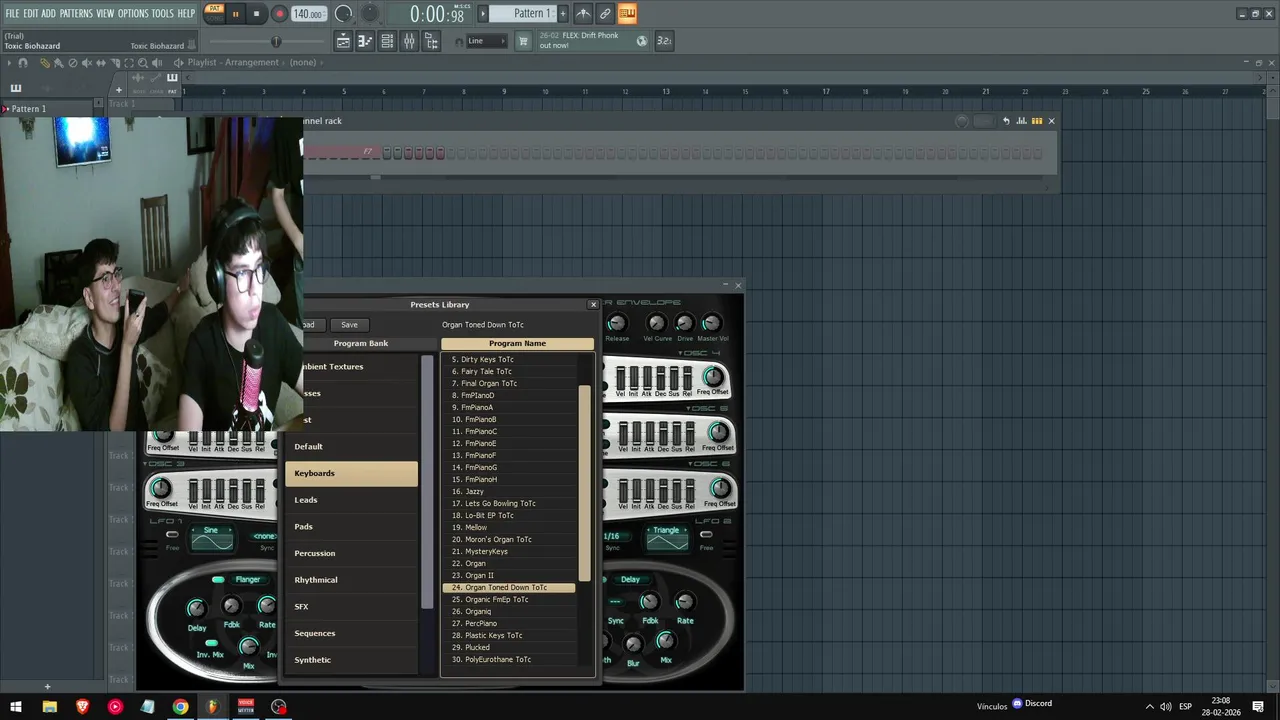1280x720 pixels.
Task: Adjust the main volume slider
Action: [276, 41]
